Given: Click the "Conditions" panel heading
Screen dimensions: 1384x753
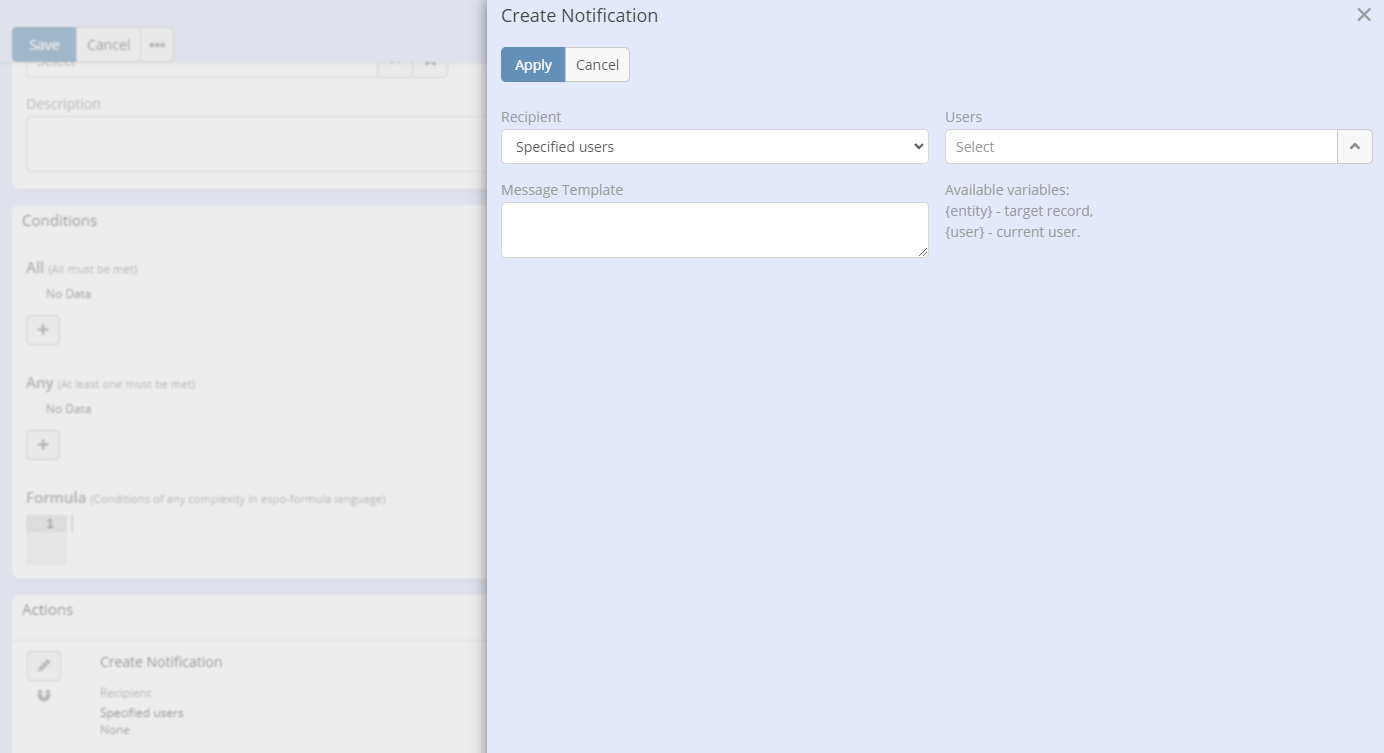Looking at the screenshot, I should click(60, 221).
